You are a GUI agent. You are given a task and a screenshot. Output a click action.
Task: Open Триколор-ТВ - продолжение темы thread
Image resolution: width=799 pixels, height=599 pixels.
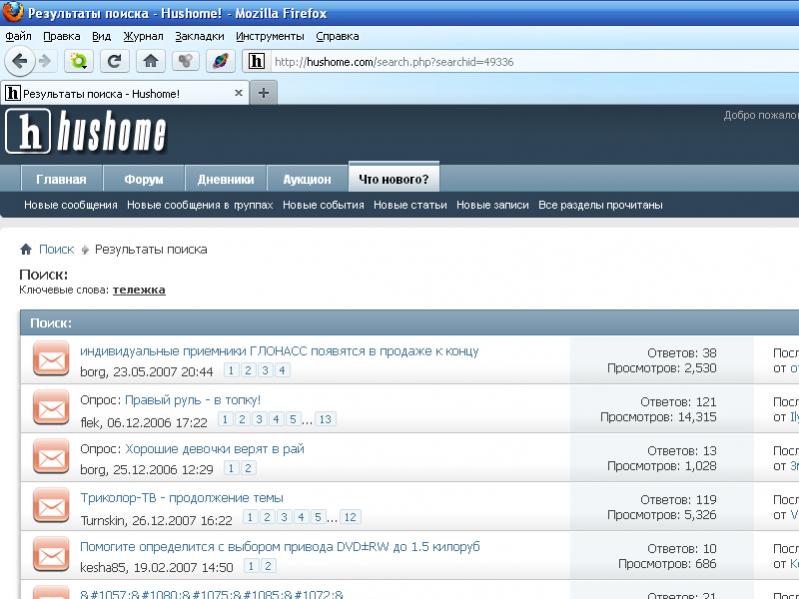[181, 498]
